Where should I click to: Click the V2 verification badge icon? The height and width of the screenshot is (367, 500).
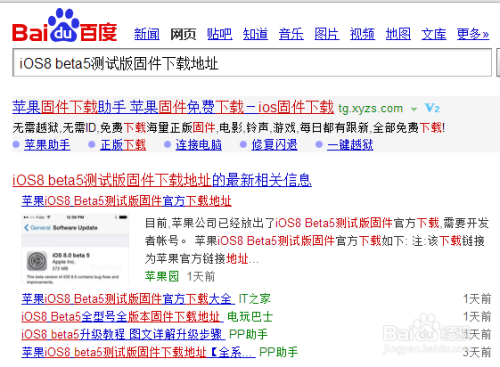432,108
